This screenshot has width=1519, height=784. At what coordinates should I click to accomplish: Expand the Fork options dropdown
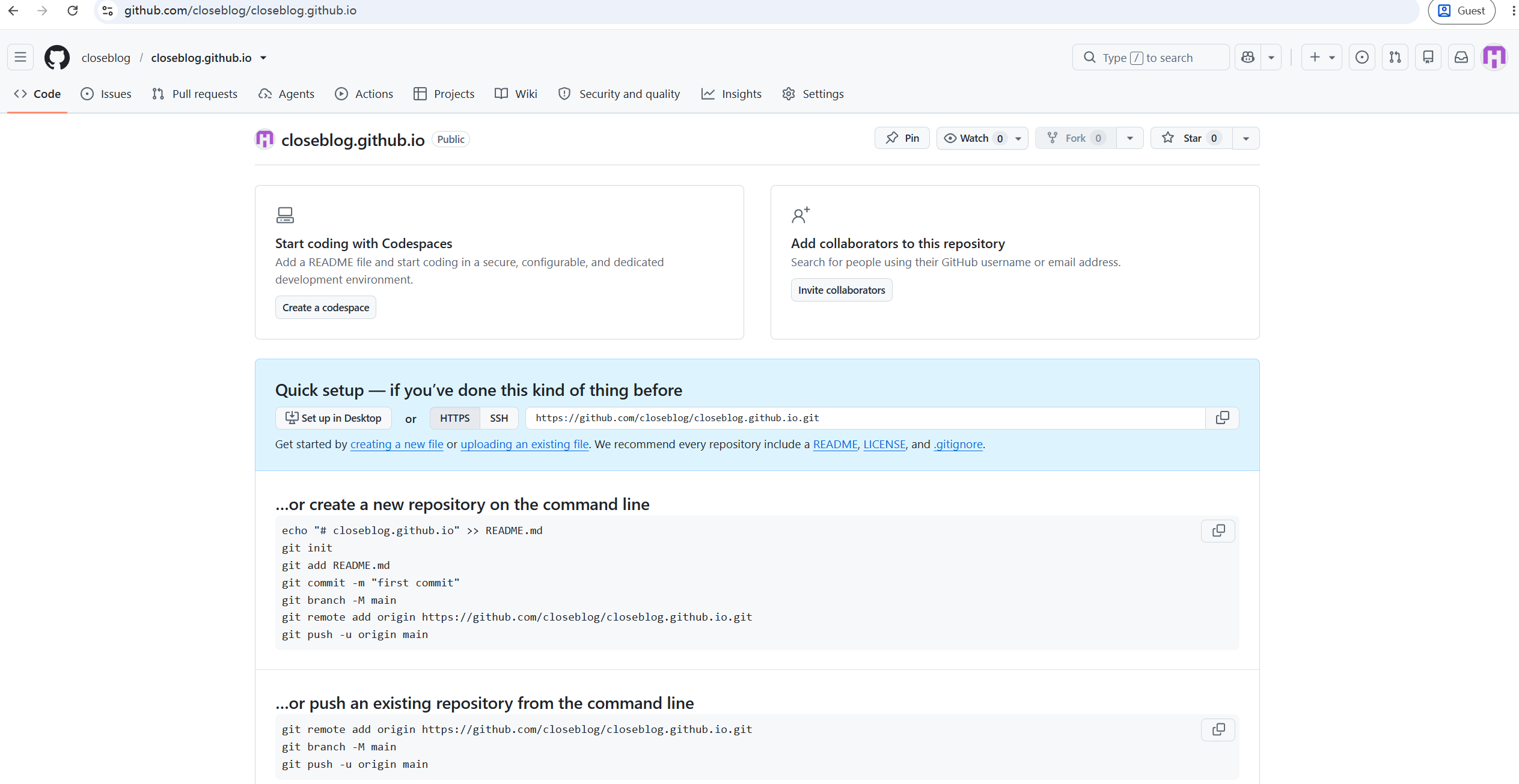pos(1130,138)
